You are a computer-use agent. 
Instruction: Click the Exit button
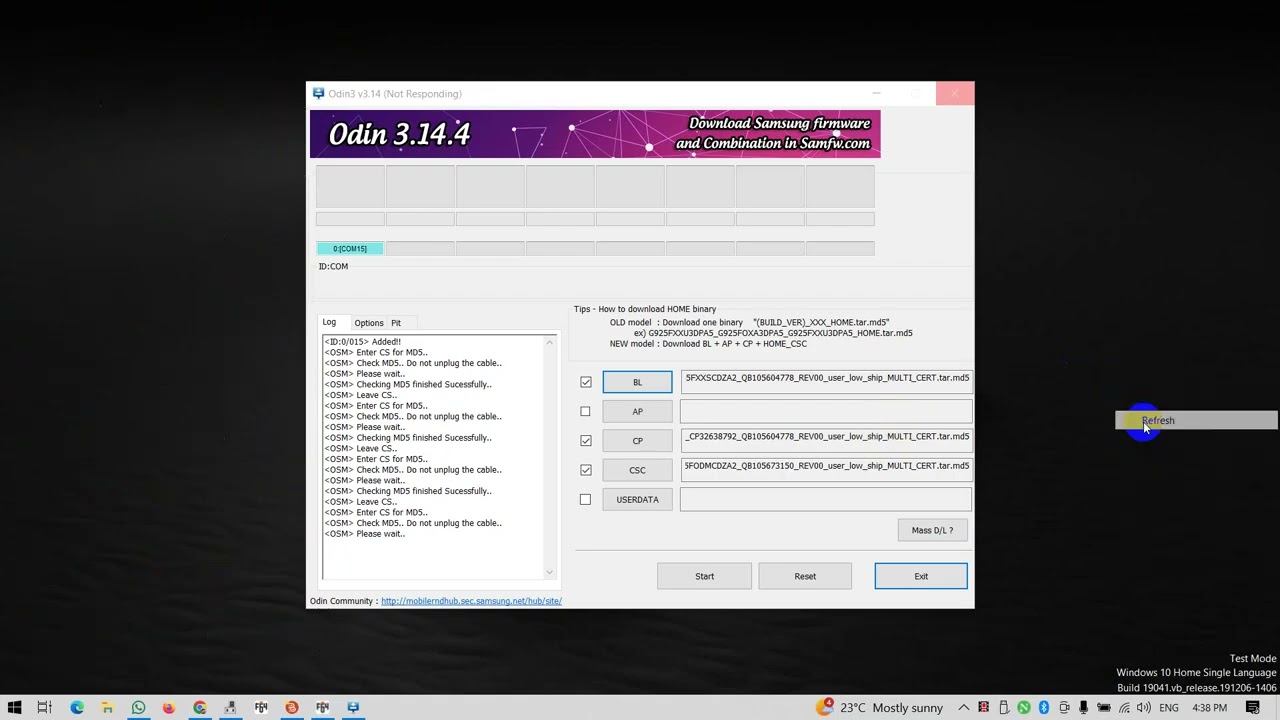click(921, 576)
